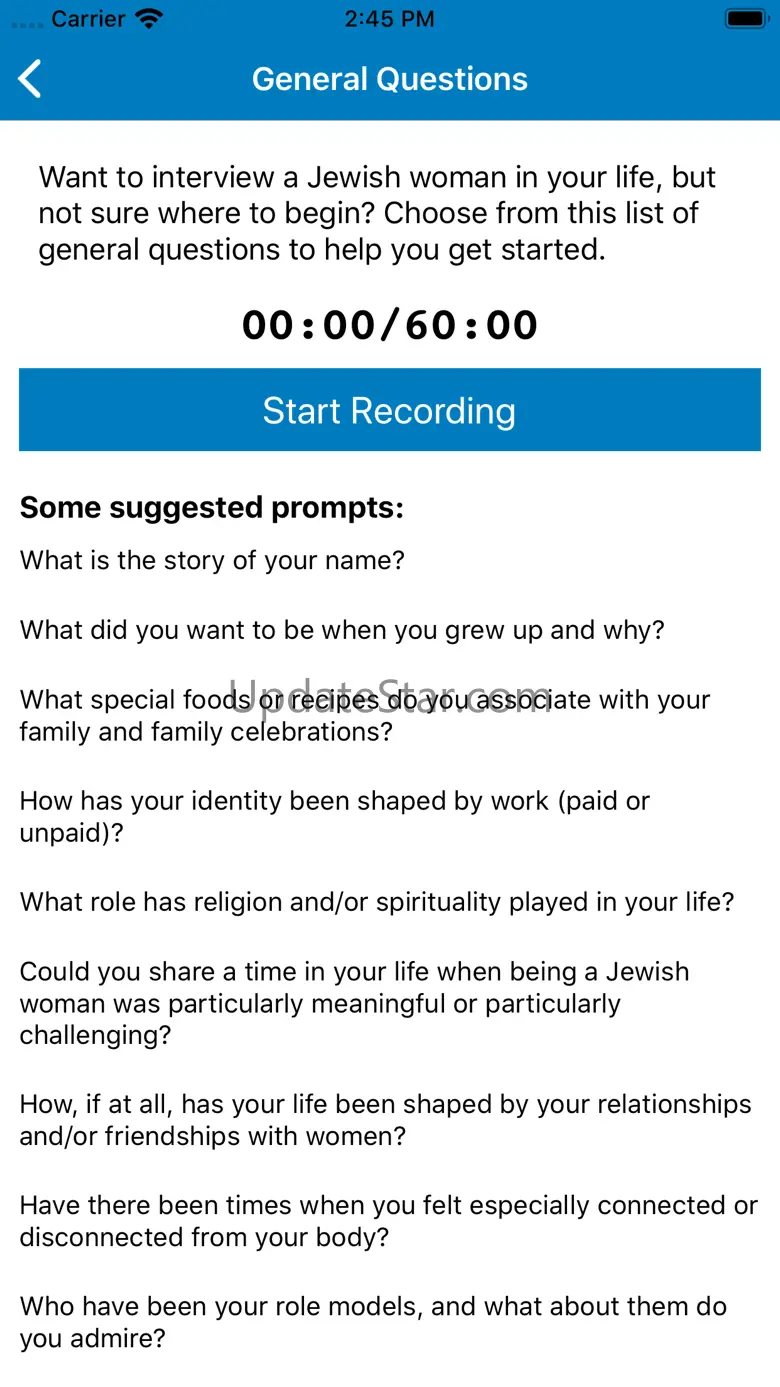The image size is (780, 1387).
Task: Tap the intro text about interviewing
Action: (377, 213)
